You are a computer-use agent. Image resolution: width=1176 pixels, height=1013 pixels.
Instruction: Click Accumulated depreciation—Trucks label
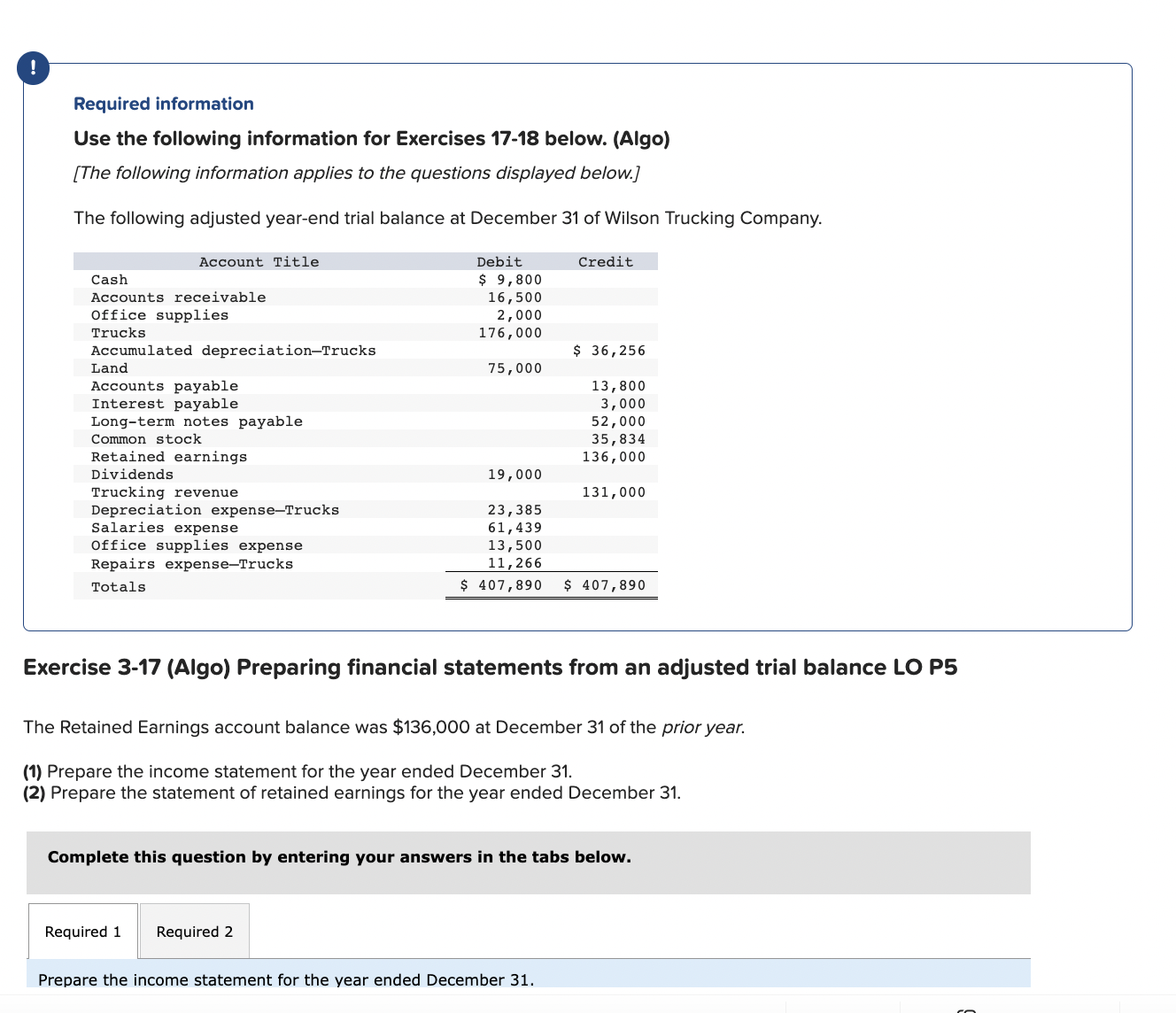tap(233, 351)
